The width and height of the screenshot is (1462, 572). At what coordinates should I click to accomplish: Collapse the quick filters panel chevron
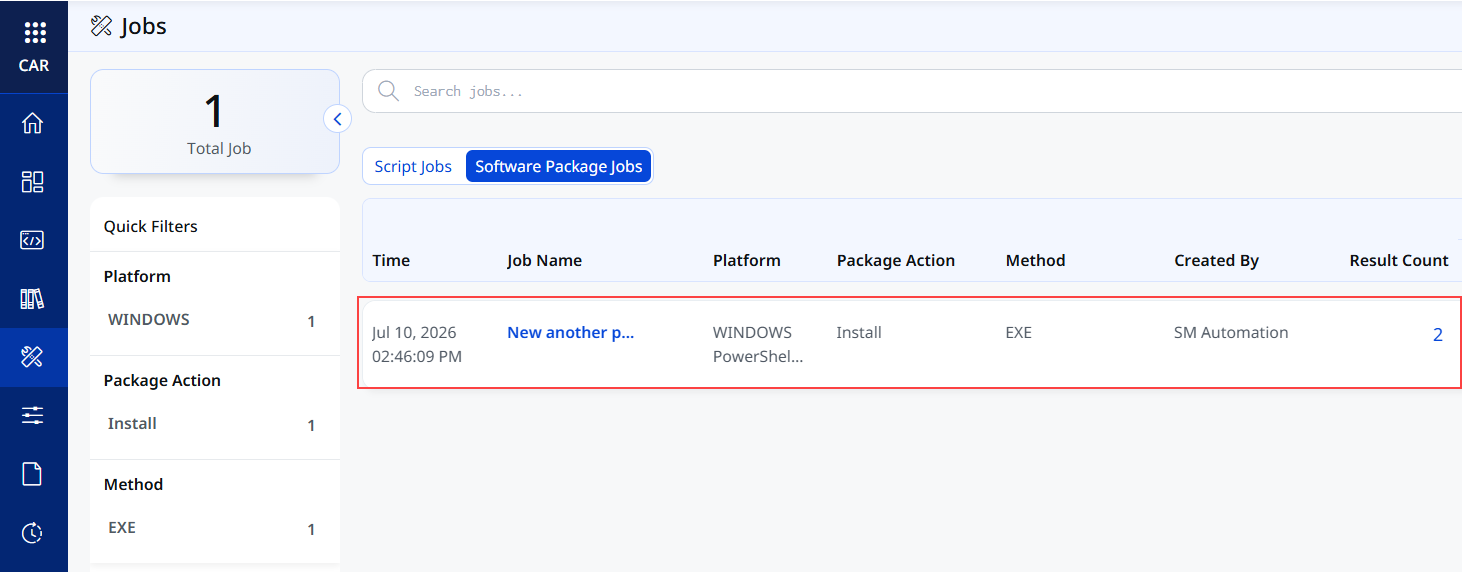[x=337, y=119]
